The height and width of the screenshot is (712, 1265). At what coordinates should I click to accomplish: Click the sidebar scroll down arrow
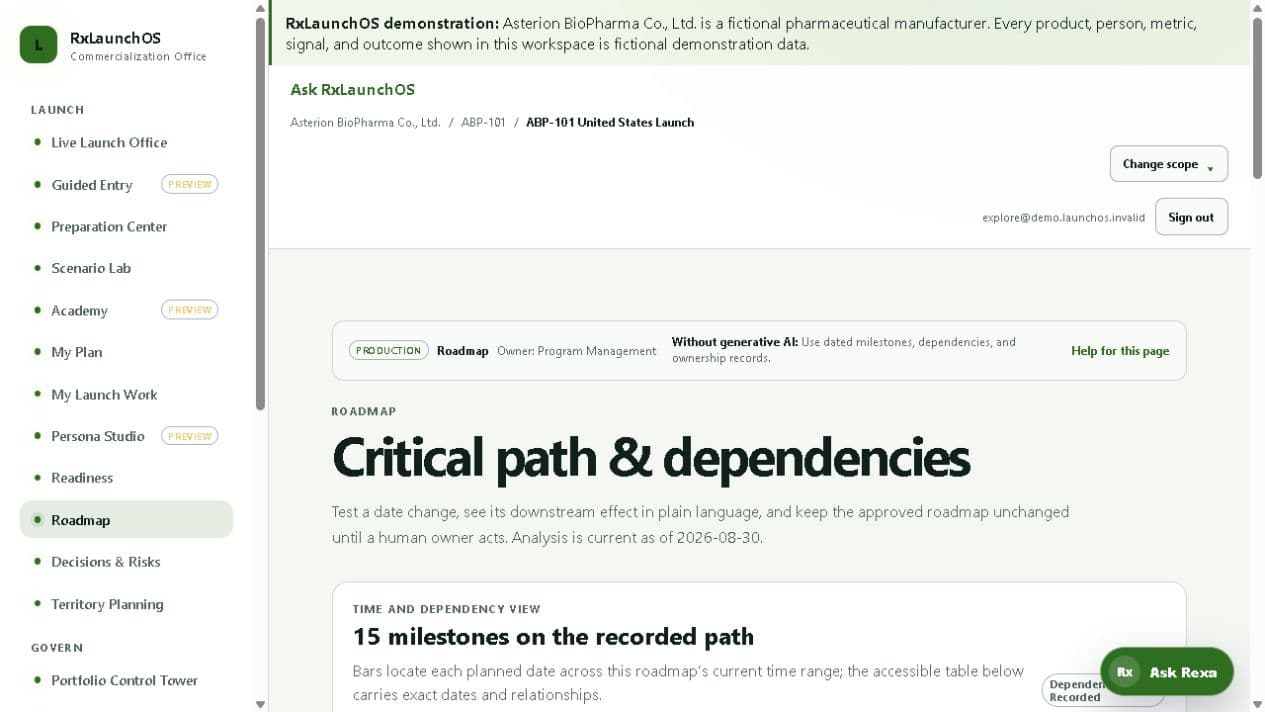pos(260,704)
